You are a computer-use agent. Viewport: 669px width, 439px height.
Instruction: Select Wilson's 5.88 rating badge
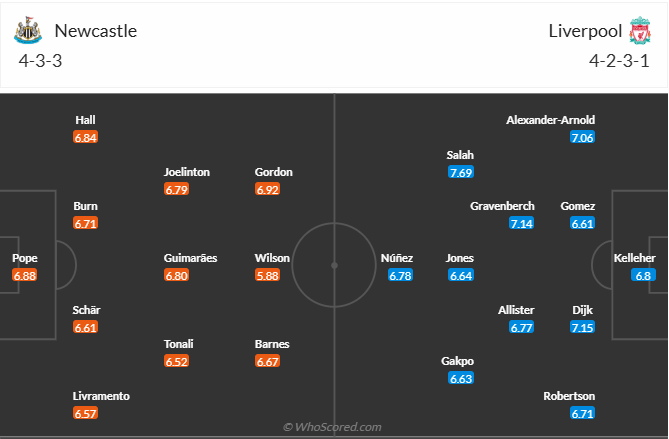(x=267, y=275)
